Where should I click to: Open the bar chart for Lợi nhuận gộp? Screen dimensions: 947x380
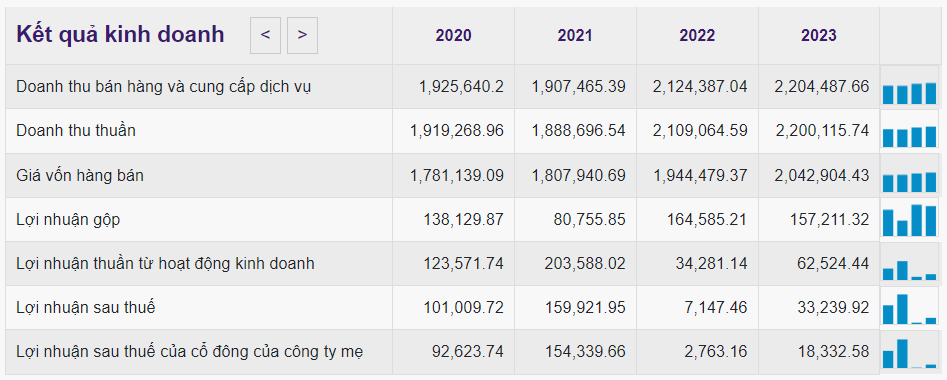(909, 221)
